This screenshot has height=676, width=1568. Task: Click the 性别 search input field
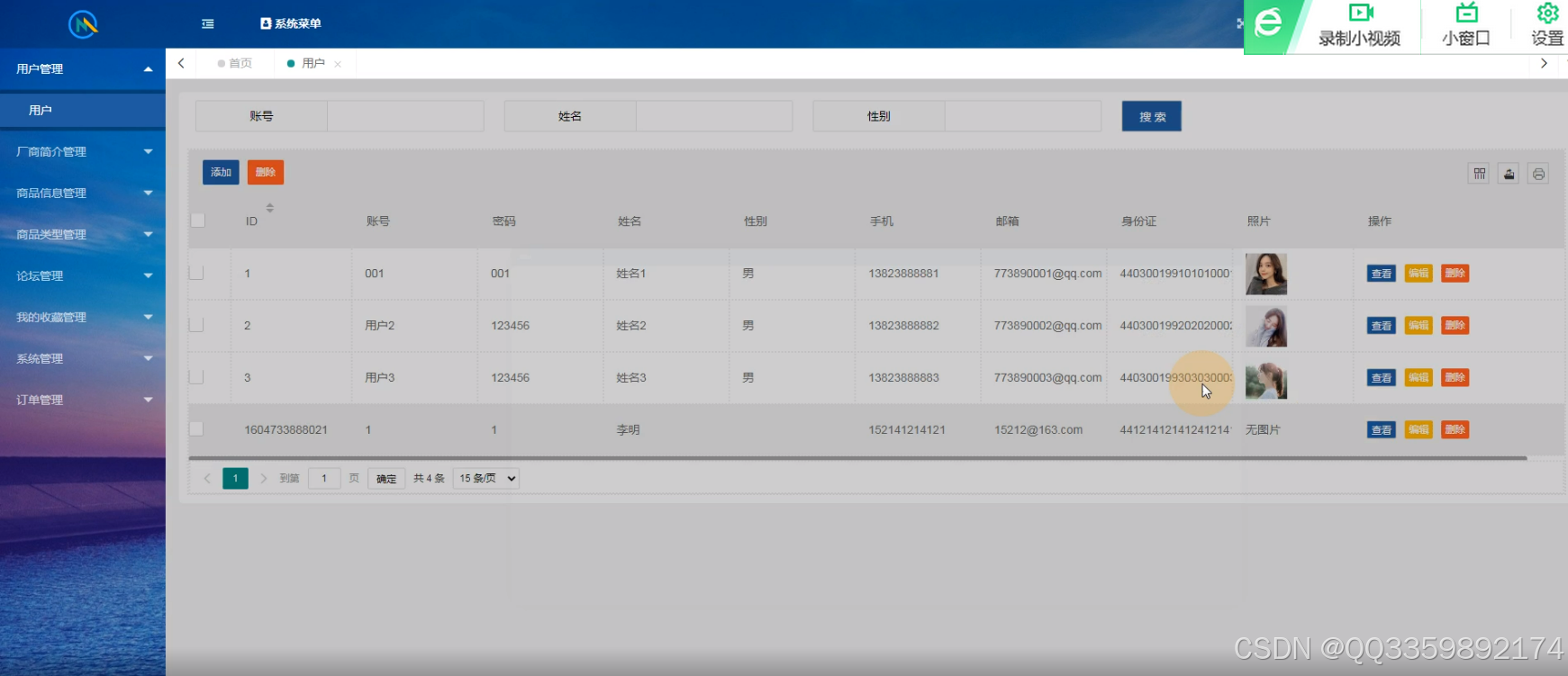coord(1023,116)
